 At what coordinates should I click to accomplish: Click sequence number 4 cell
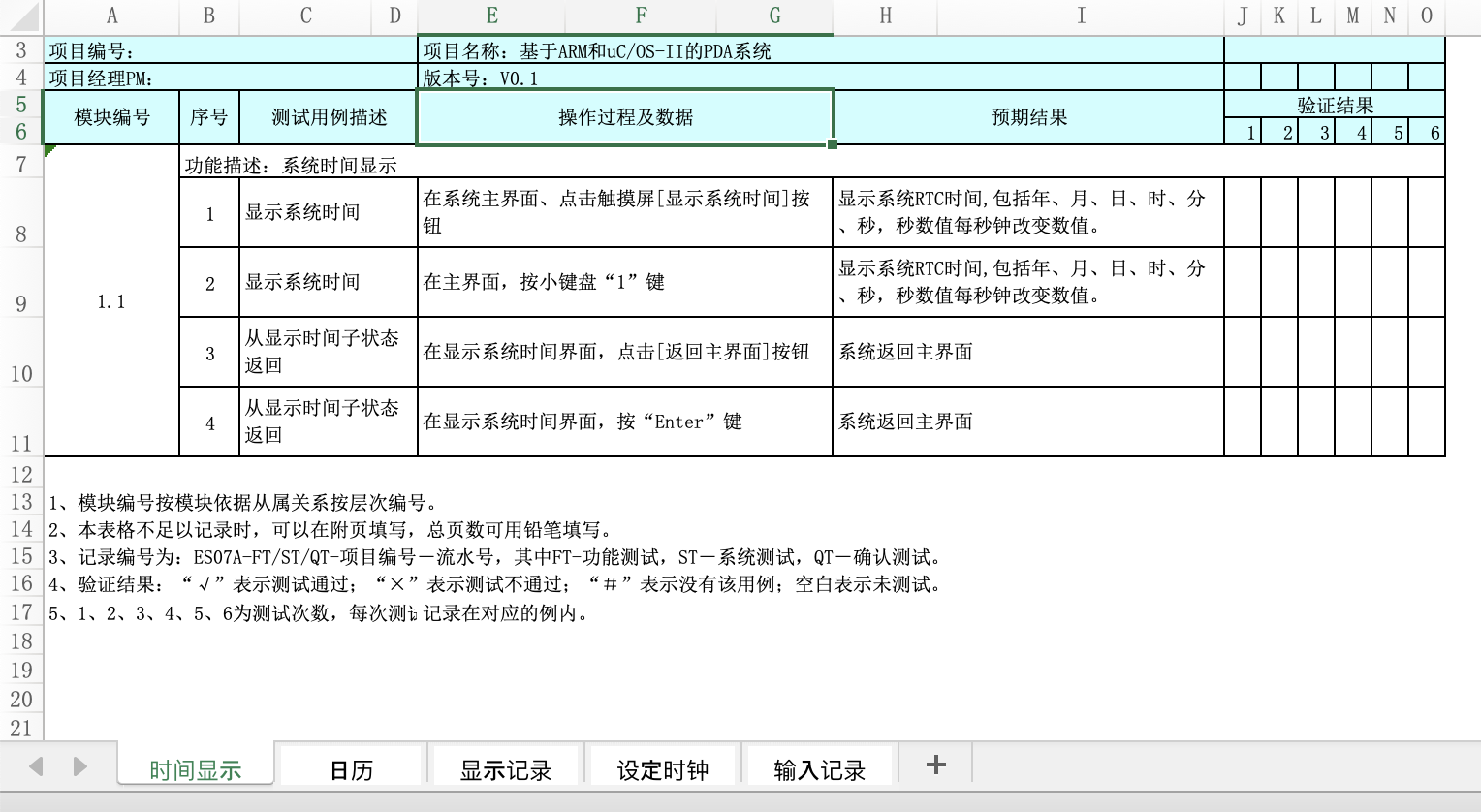[x=209, y=422]
